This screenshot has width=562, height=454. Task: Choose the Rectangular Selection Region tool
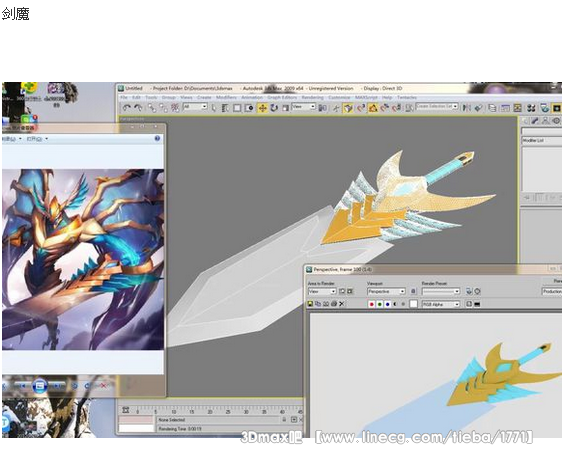237,107
